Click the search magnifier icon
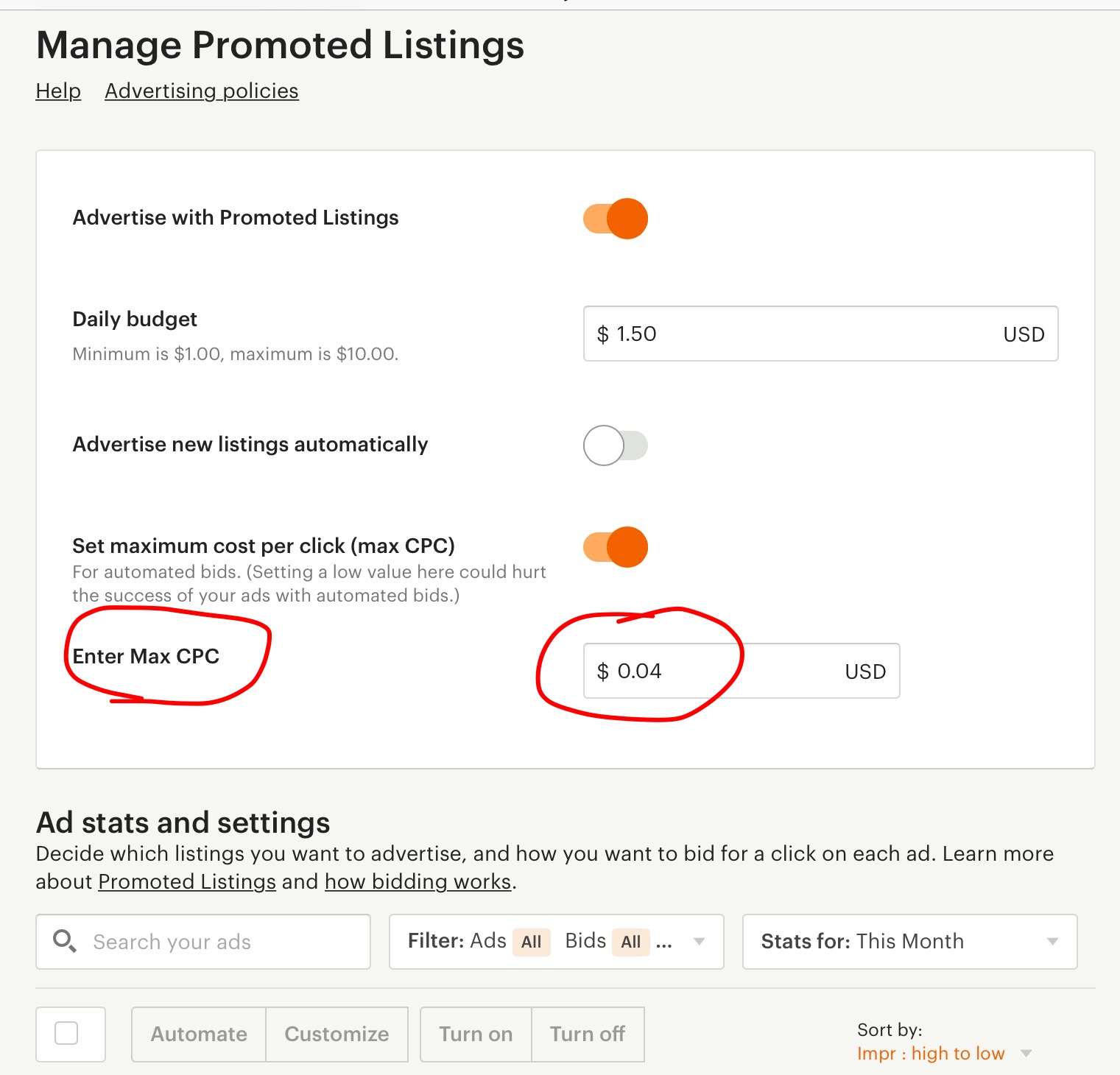Screen dimensions: 1120x1075 coord(65,941)
